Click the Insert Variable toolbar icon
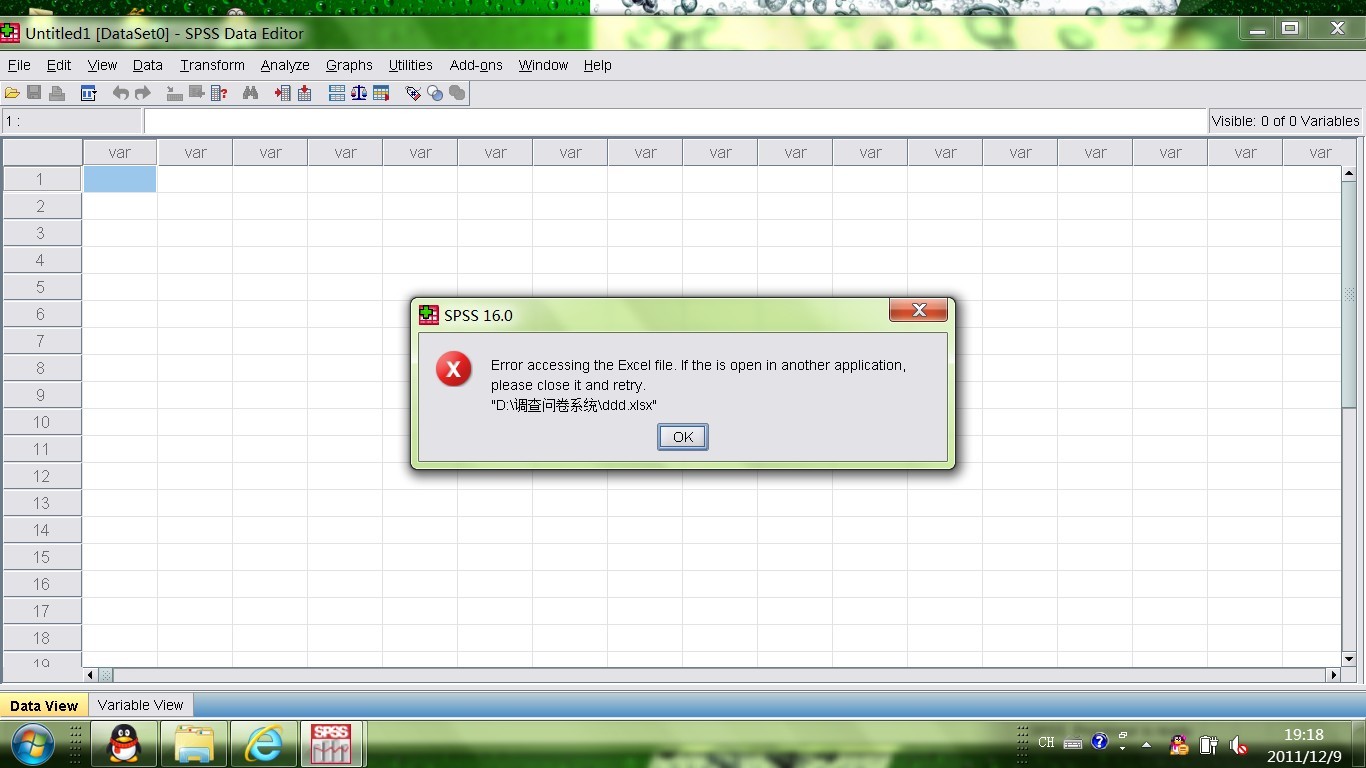The height and width of the screenshot is (768, 1366). click(305, 93)
